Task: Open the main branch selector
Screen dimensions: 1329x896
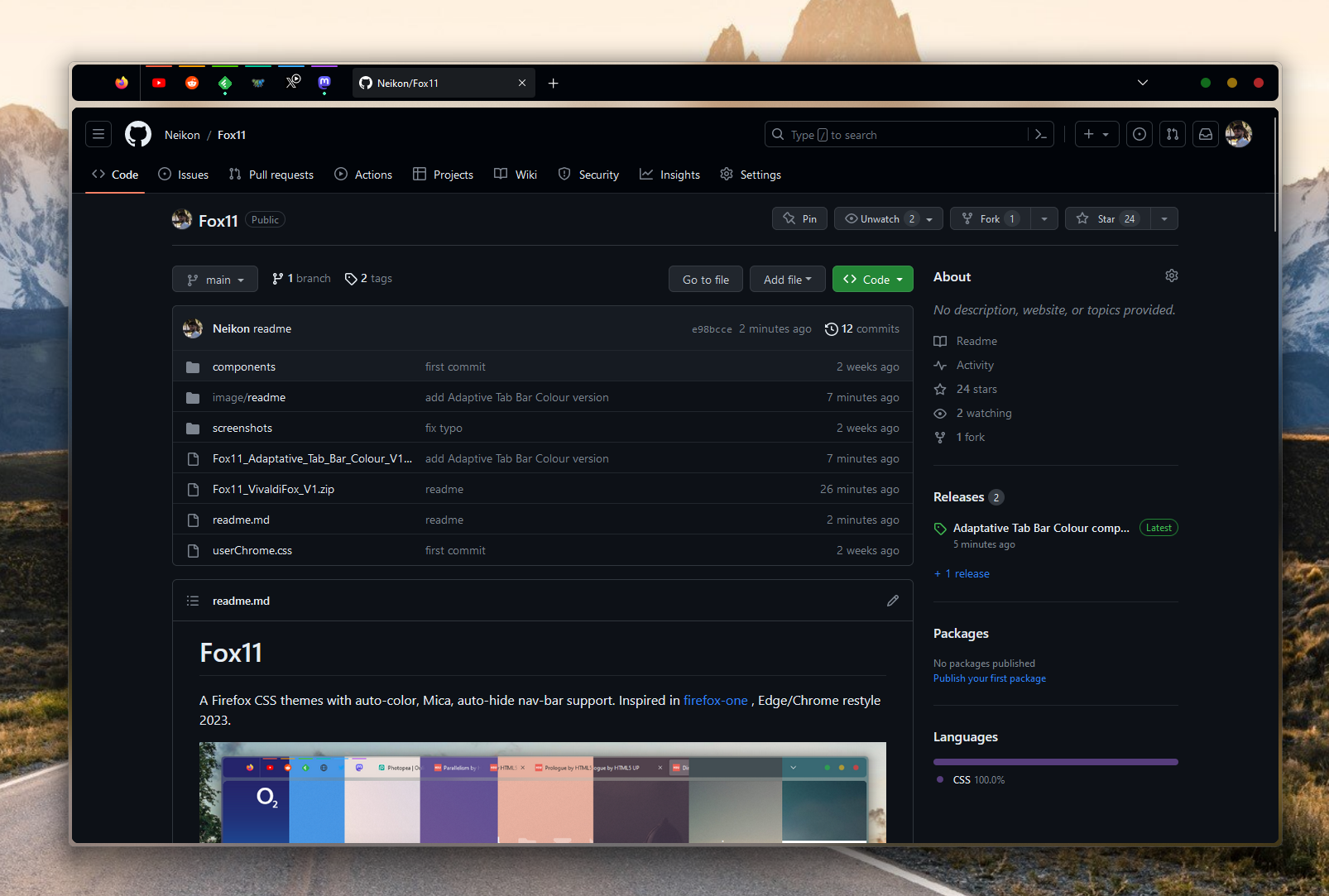Action: click(215, 279)
